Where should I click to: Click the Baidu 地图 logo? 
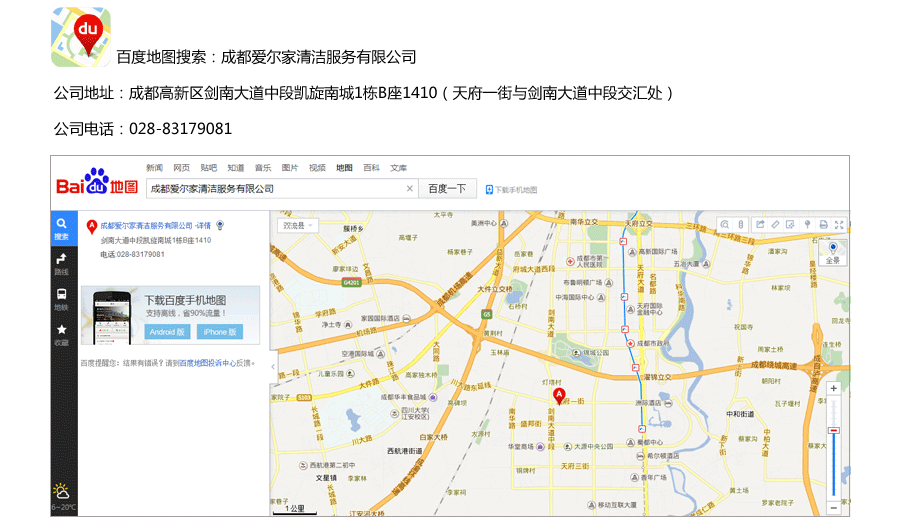pyautogui.click(x=97, y=182)
